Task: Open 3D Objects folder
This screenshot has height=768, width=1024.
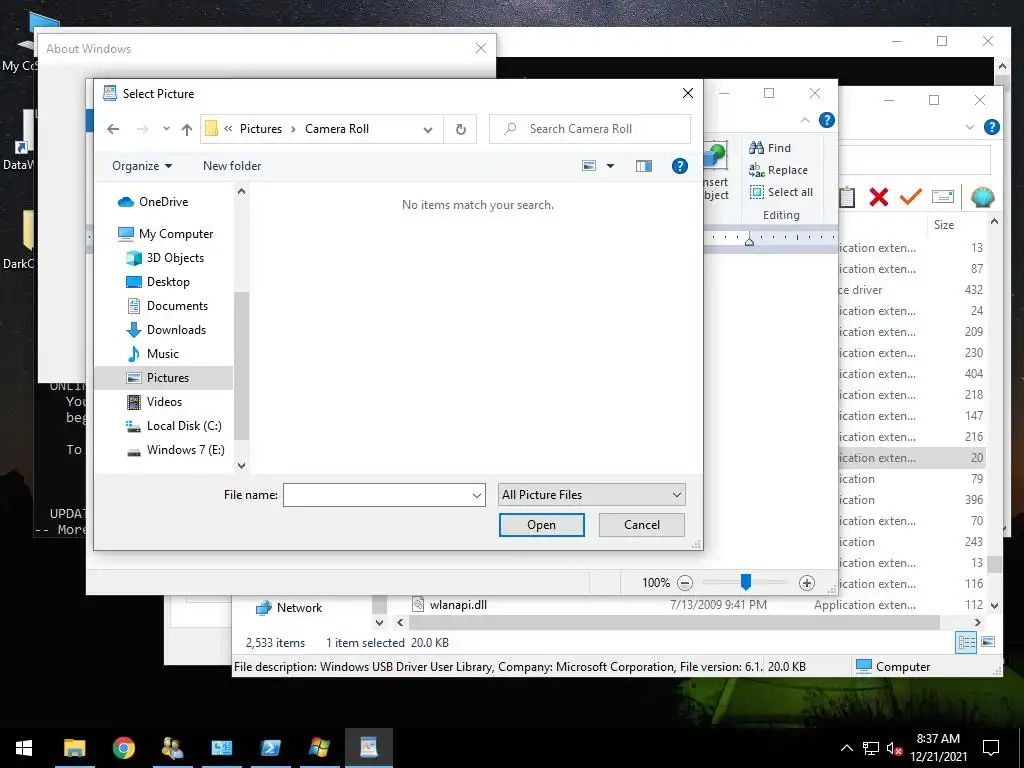Action: click(174, 258)
